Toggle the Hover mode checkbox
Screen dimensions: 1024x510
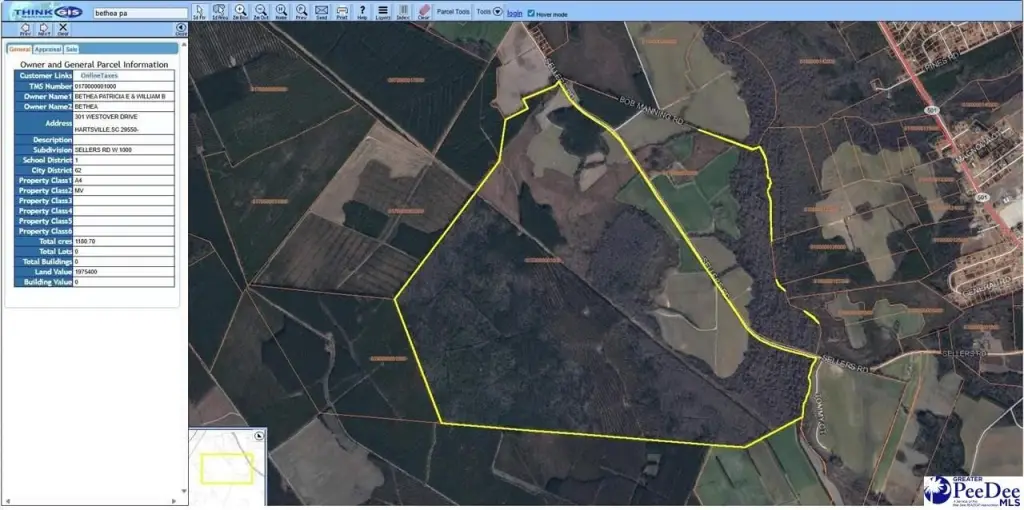point(531,13)
